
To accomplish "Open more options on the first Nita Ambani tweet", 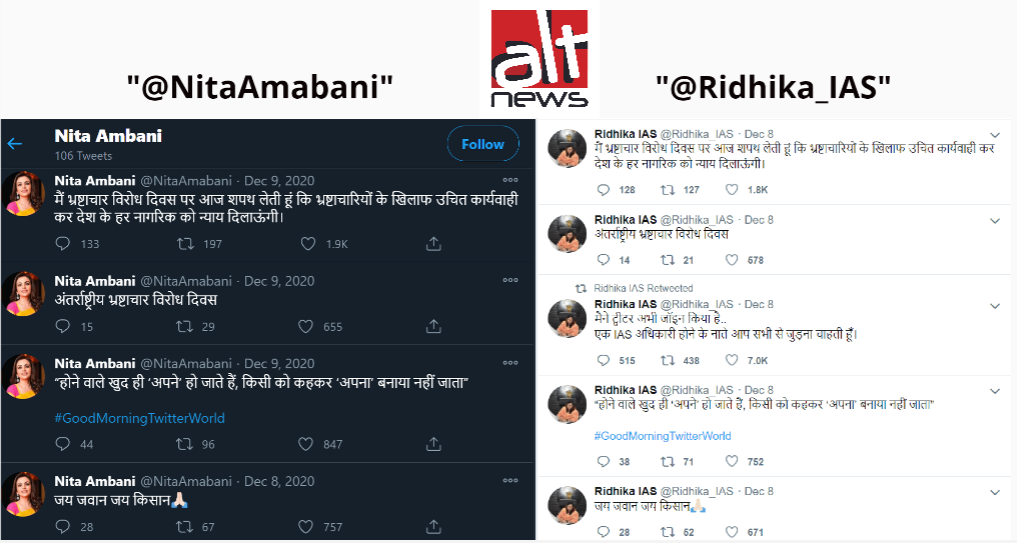I will coord(510,180).
